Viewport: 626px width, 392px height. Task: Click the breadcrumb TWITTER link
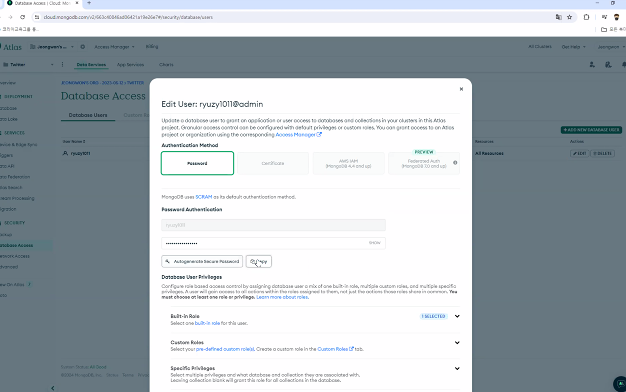click(135, 83)
